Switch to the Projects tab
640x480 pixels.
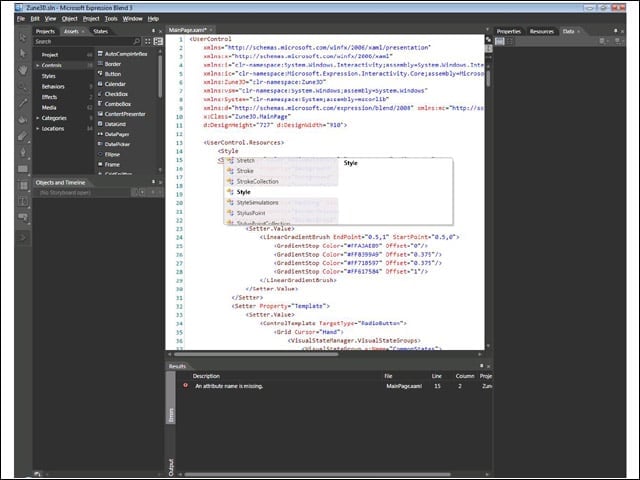[x=45, y=31]
